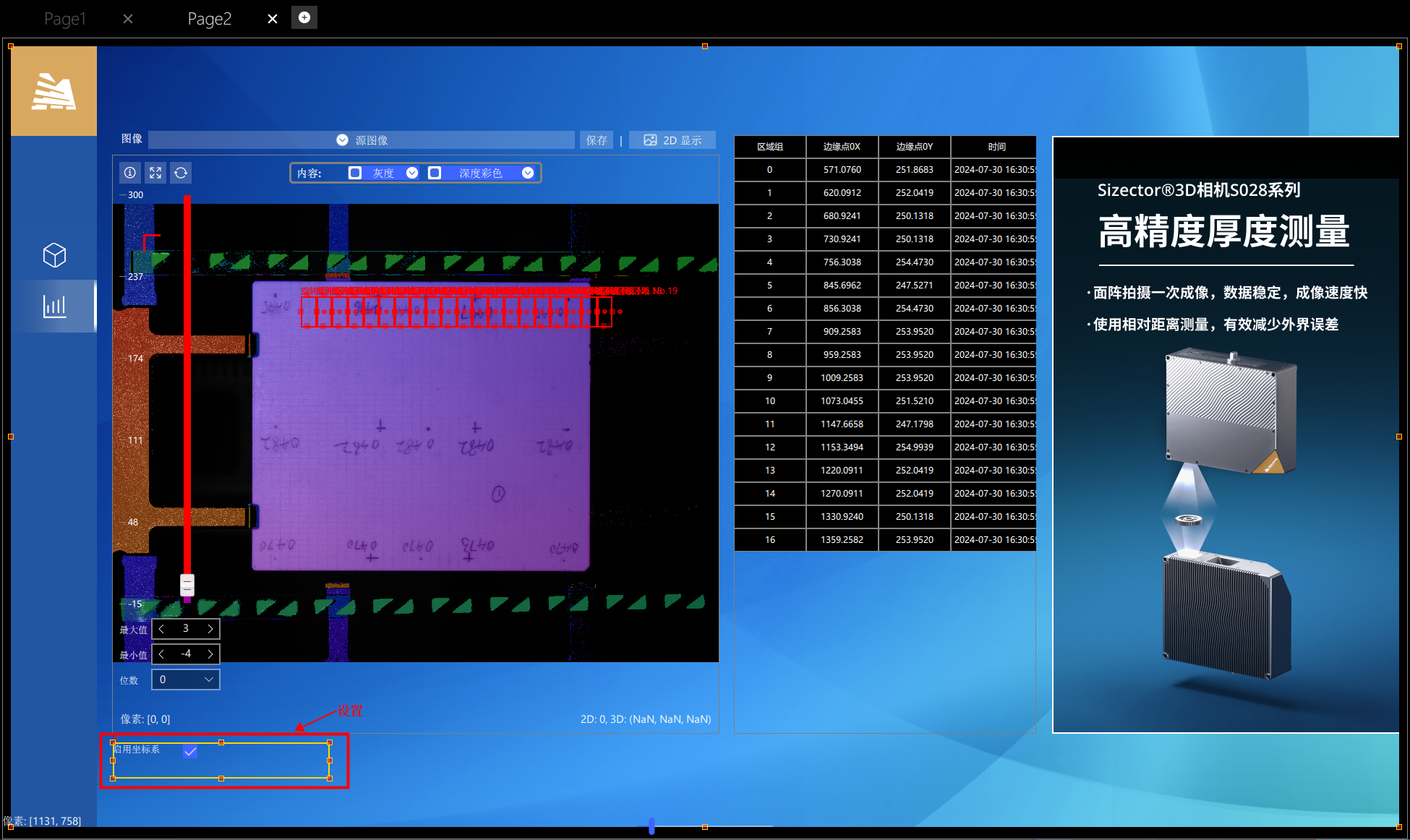Viewport: 1410px width, 840px height.
Task: Click the 2D: 0, 3D: (NaN, NaN, NaN) readout
Action: (646, 719)
